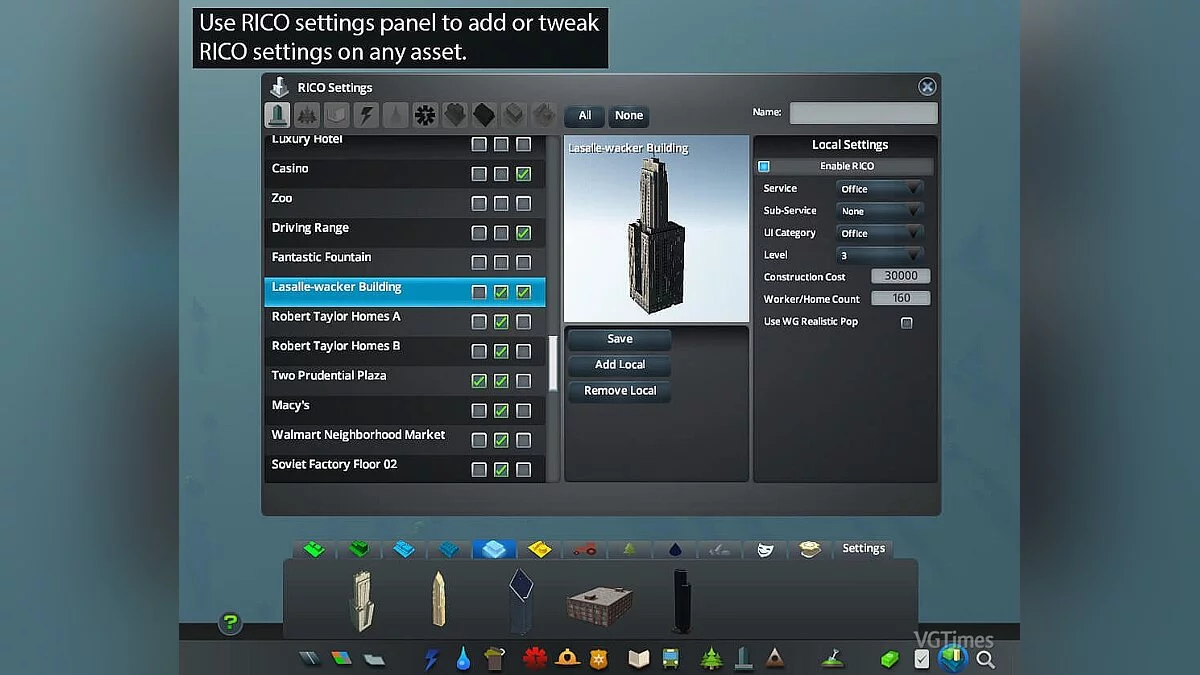Toggle the first checkbox for Two Prudential Plaza
This screenshot has width=1200, height=675.
(x=479, y=381)
